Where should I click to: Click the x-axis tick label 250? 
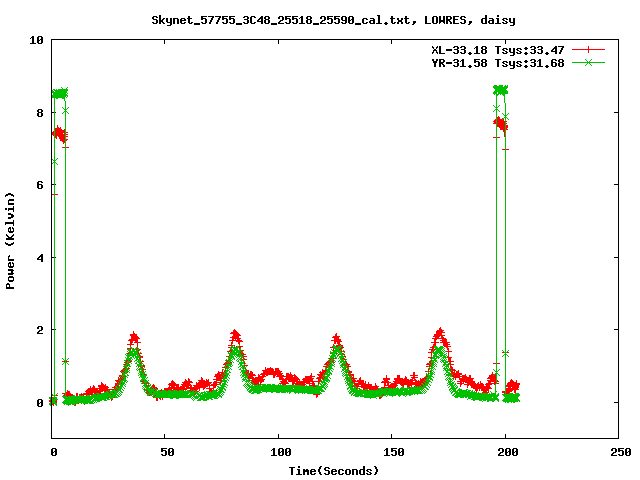point(618,452)
